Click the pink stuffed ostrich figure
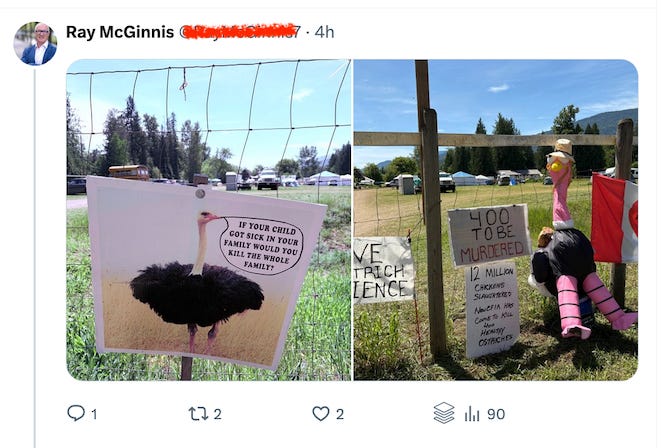The width and height of the screenshot is (666, 448). (x=576, y=244)
